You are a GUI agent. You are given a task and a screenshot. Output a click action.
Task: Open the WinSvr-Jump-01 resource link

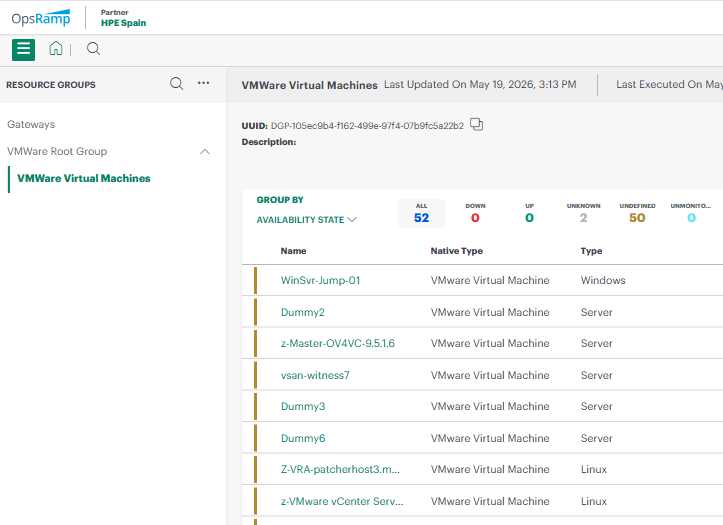tap(320, 280)
